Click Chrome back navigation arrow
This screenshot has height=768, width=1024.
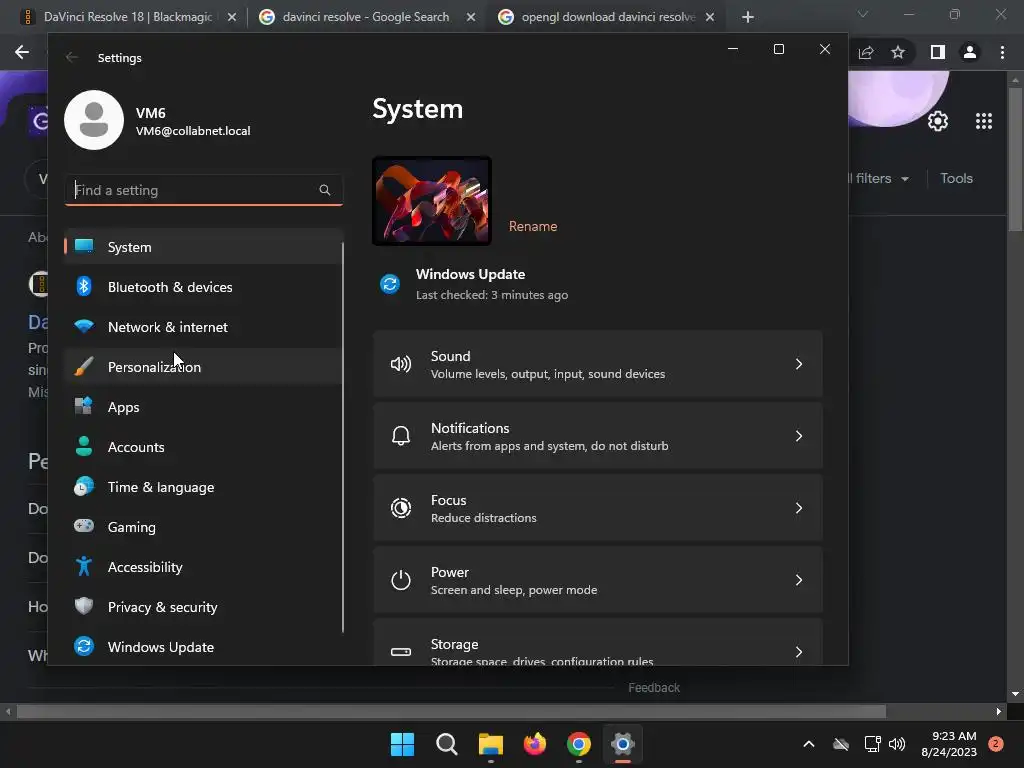coord(22,52)
